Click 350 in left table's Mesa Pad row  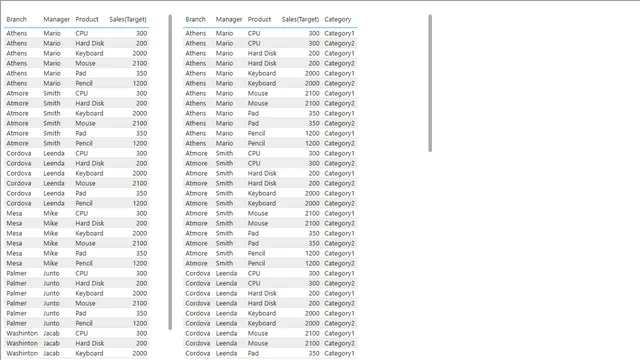pyautogui.click(x=142, y=253)
